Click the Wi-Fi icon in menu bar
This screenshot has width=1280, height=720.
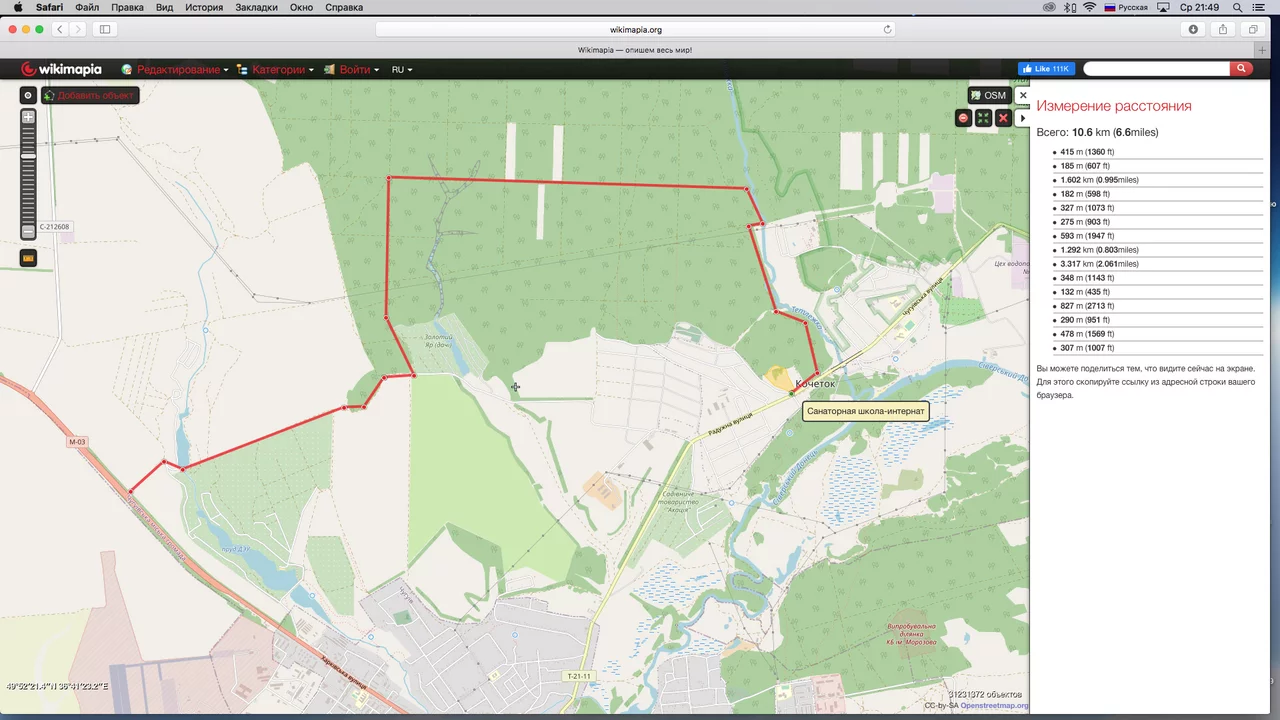[1089, 7]
